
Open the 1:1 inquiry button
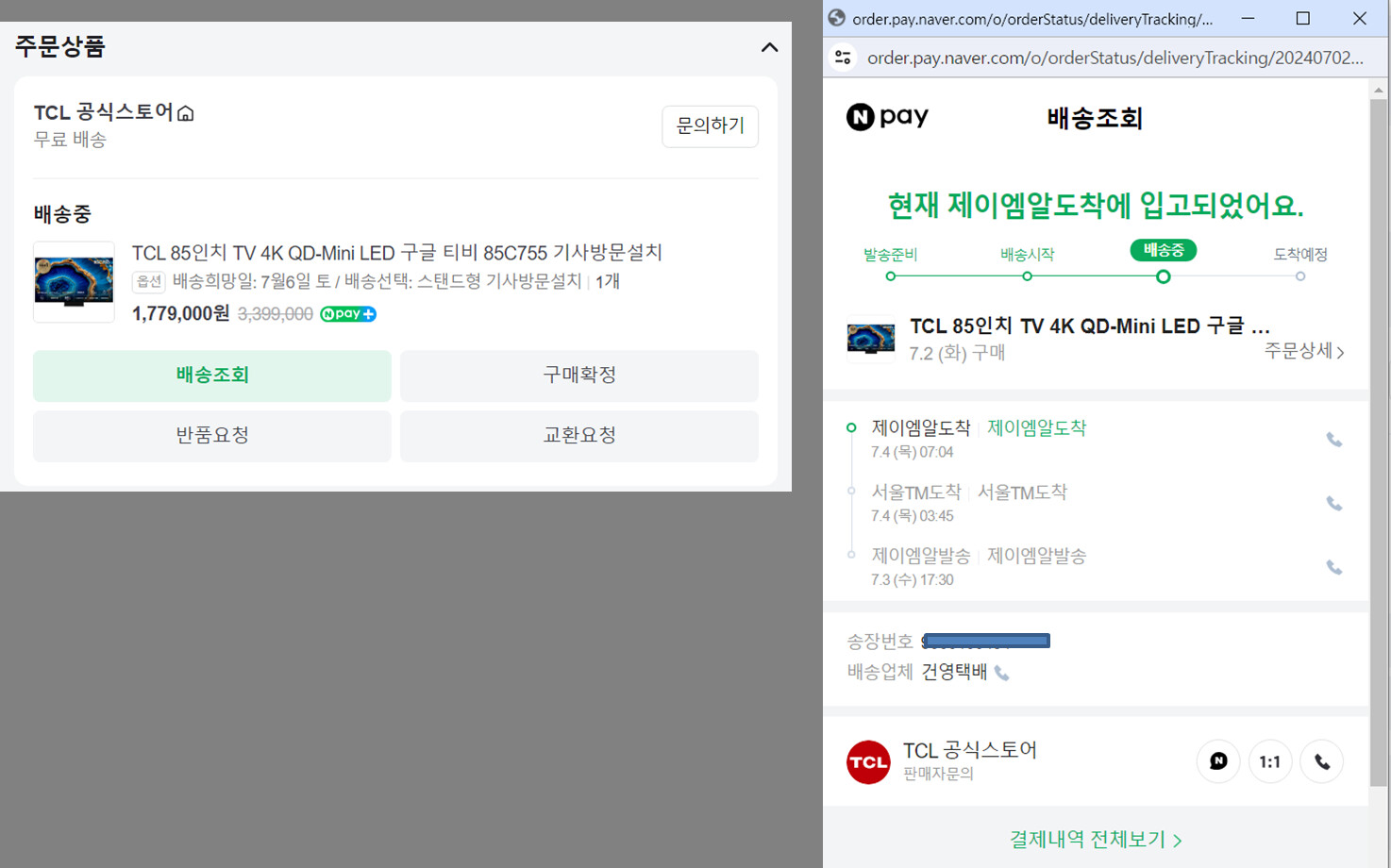[x=1270, y=761]
